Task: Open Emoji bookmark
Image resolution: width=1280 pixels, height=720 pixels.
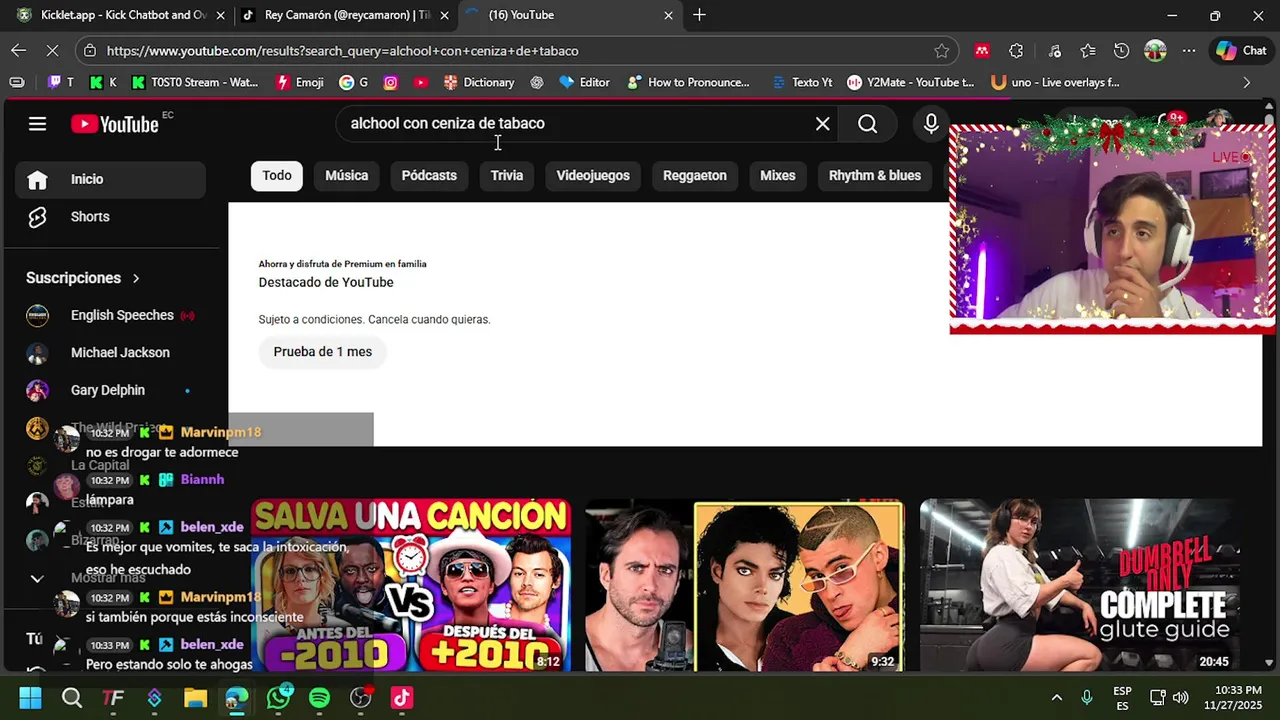Action: [x=300, y=82]
